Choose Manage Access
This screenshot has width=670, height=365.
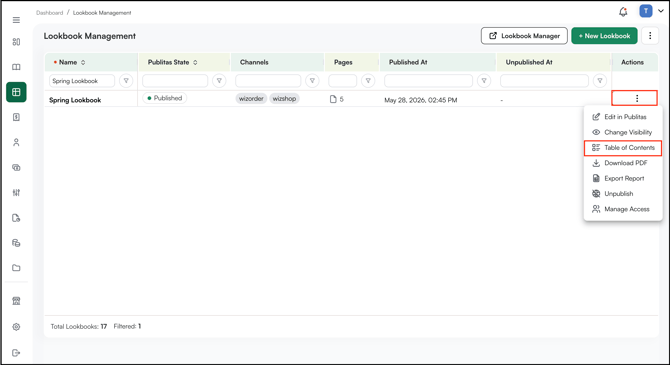tap(623, 209)
